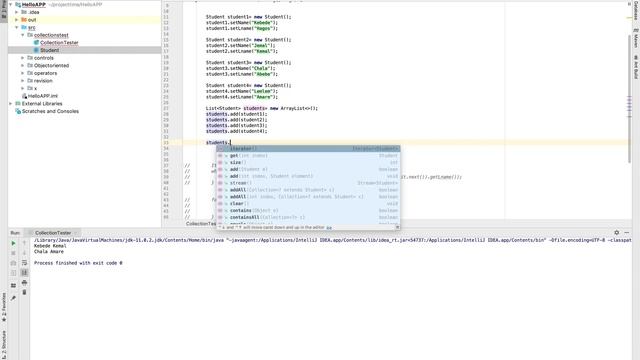Choose add(int index, Student element) suggestion
The height and width of the screenshot is (360, 640).
click(x=308, y=176)
